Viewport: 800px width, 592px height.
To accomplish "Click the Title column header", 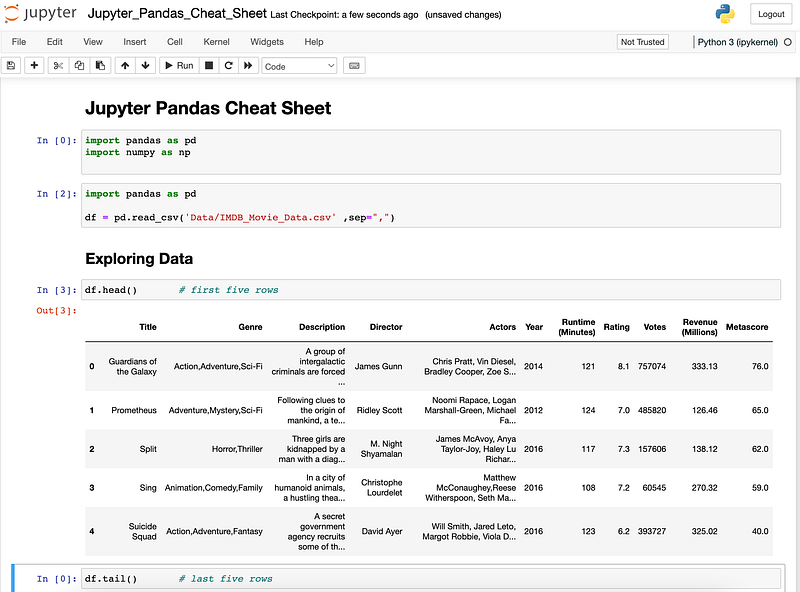I will 148,327.
